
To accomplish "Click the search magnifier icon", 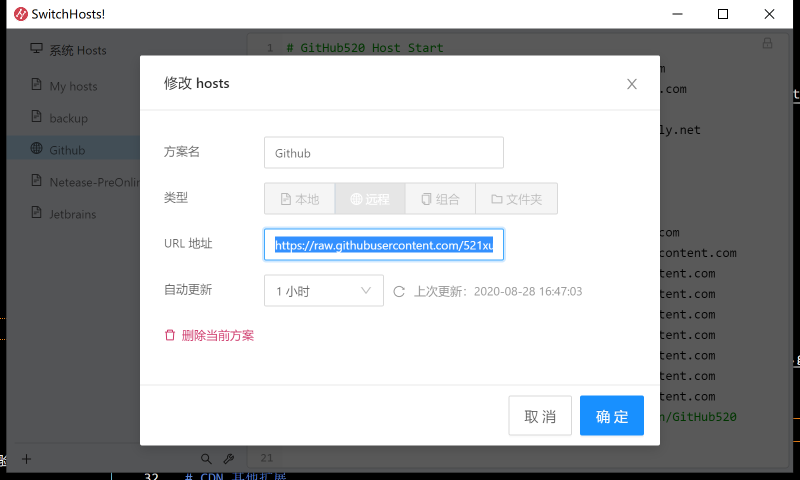I will click(206, 459).
